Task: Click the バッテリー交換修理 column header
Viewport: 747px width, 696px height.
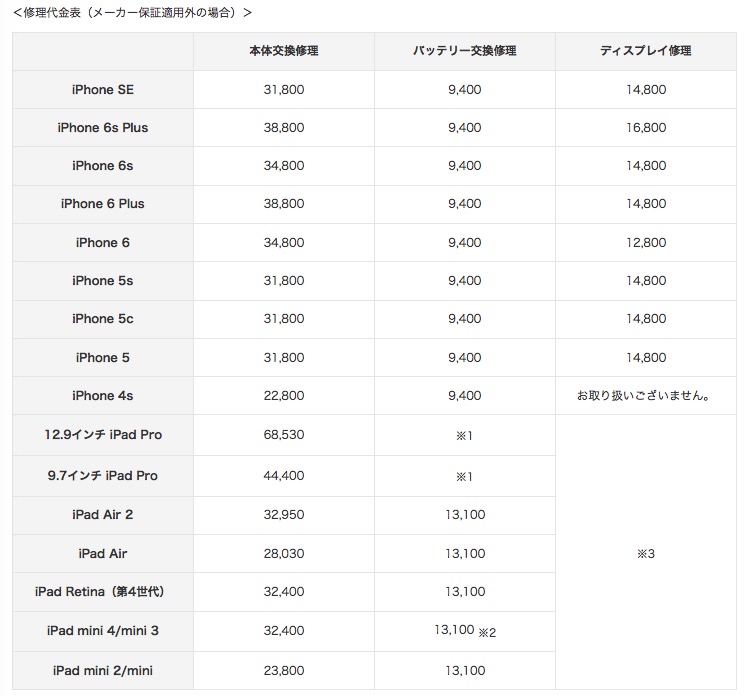Action: pos(465,50)
